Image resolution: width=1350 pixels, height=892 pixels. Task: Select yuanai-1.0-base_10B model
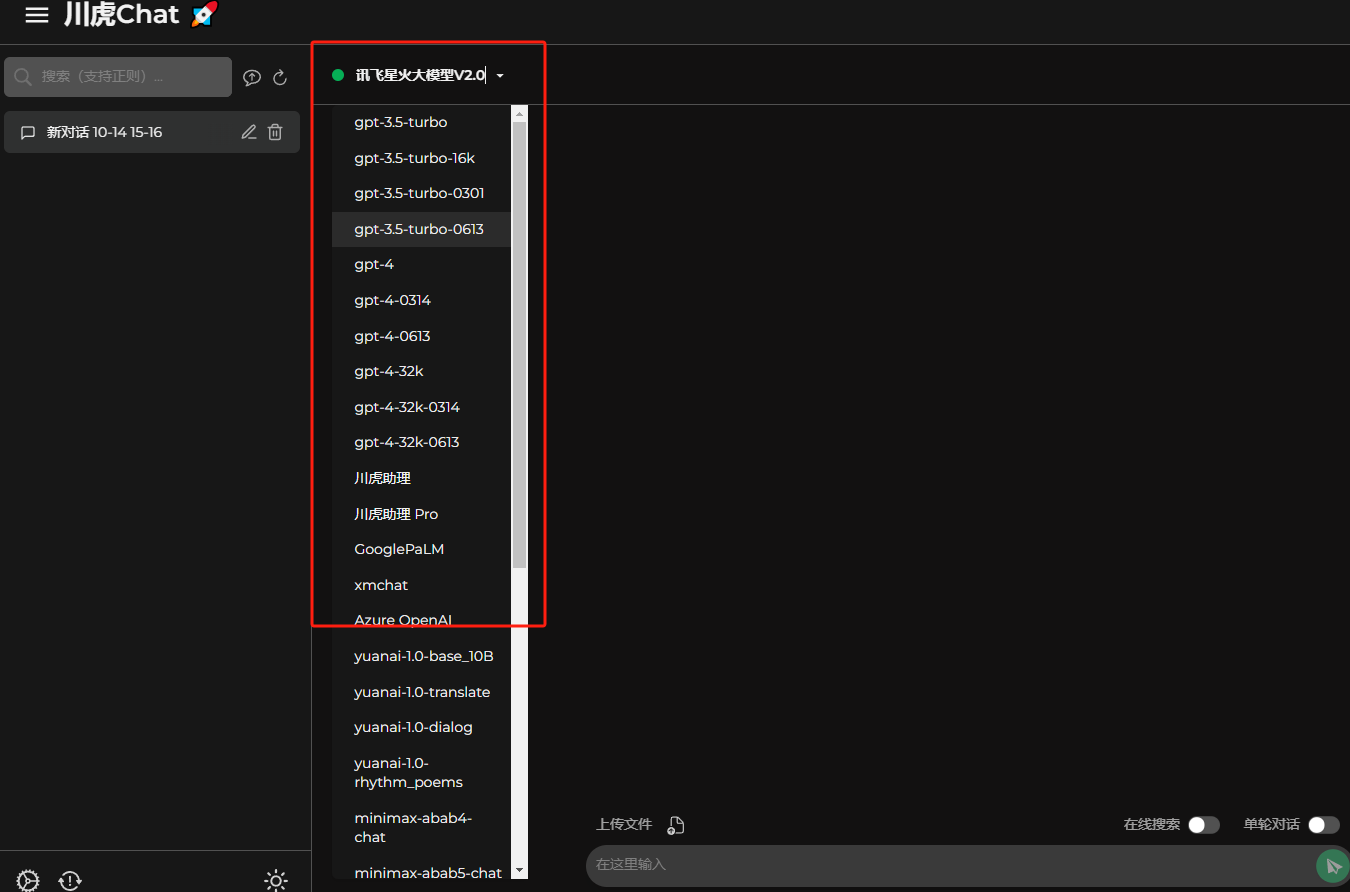(x=422, y=656)
